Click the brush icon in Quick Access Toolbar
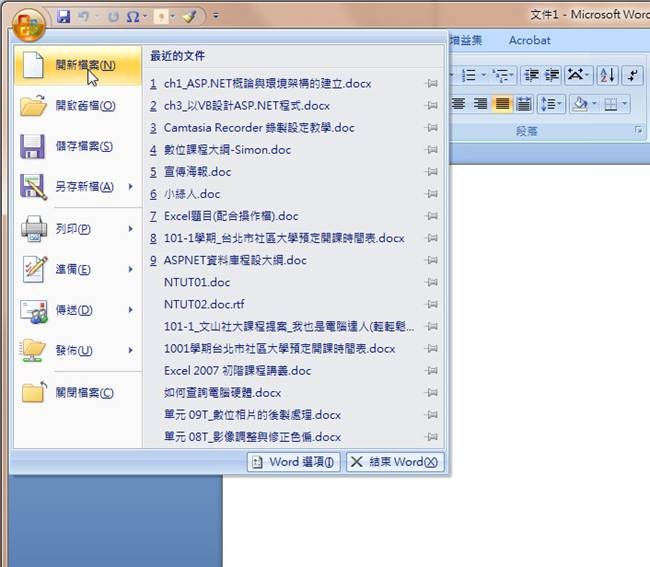Viewport: 650px width, 567px height. pos(190,17)
